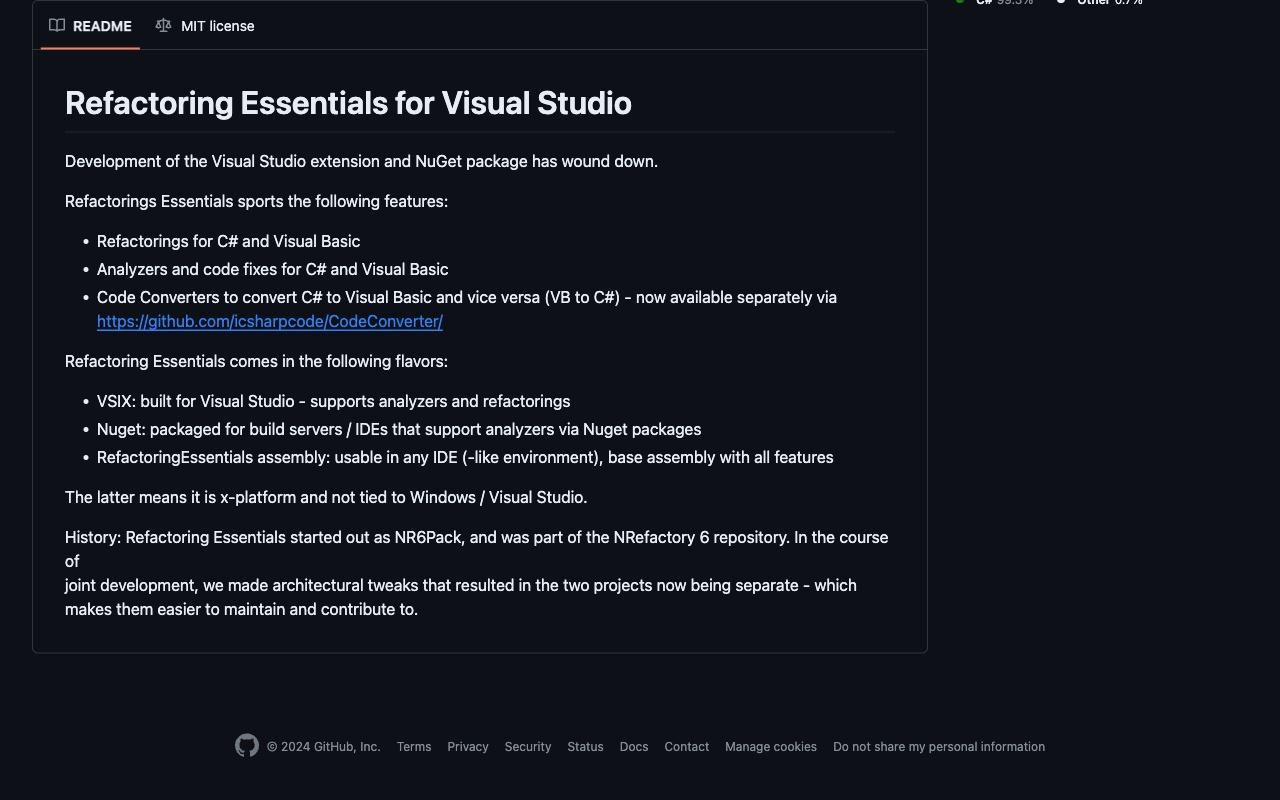Viewport: 1280px width, 800px height.
Task: Click the line 'Refactorings for C# and Visual Basic'
Action: [x=228, y=241]
